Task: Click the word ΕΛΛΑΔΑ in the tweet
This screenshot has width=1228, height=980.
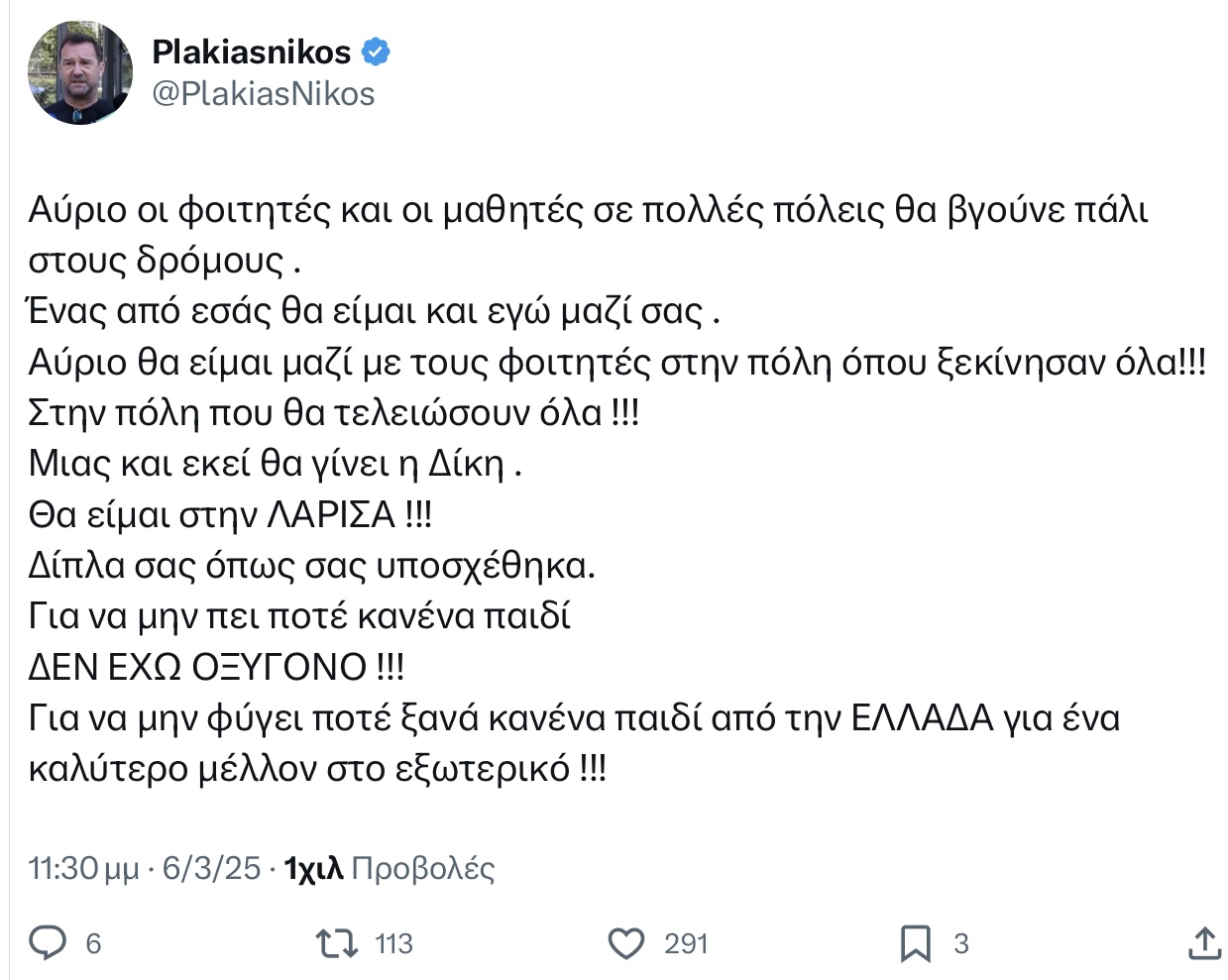Action: (x=922, y=717)
